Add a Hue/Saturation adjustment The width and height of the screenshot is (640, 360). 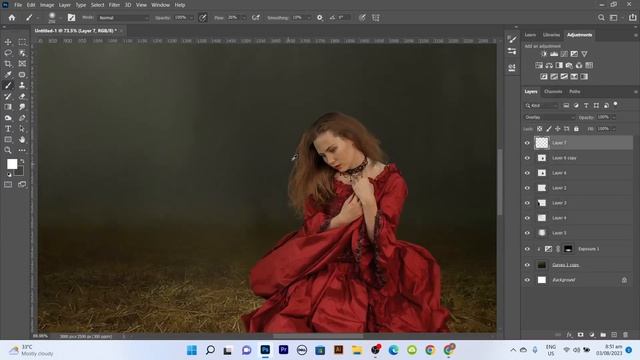coord(539,65)
